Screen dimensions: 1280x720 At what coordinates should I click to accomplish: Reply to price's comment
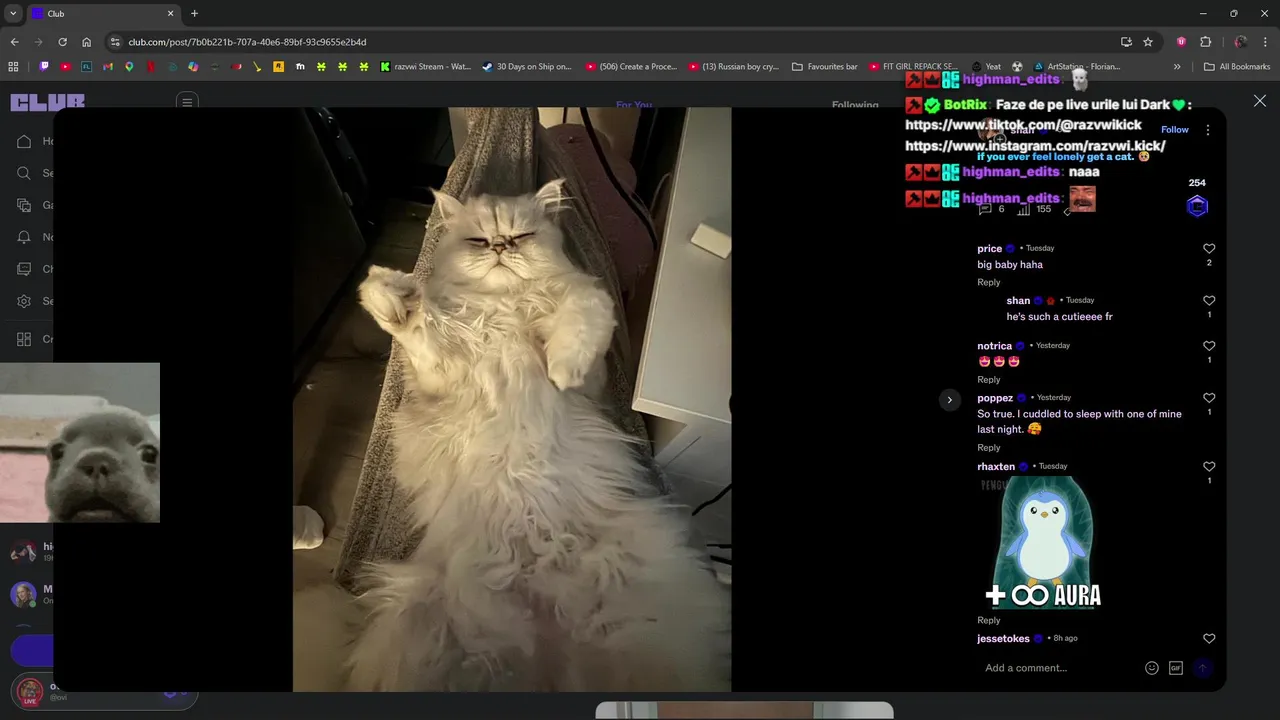pyautogui.click(x=988, y=282)
